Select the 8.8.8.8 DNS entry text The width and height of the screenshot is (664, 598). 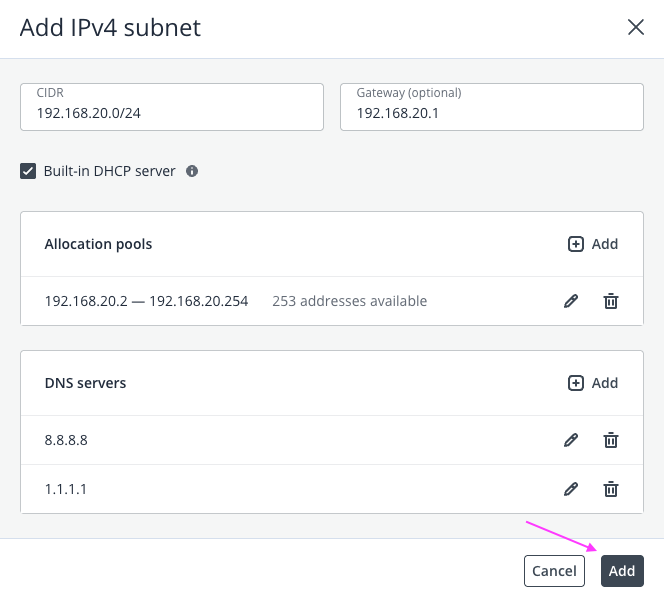point(66,440)
